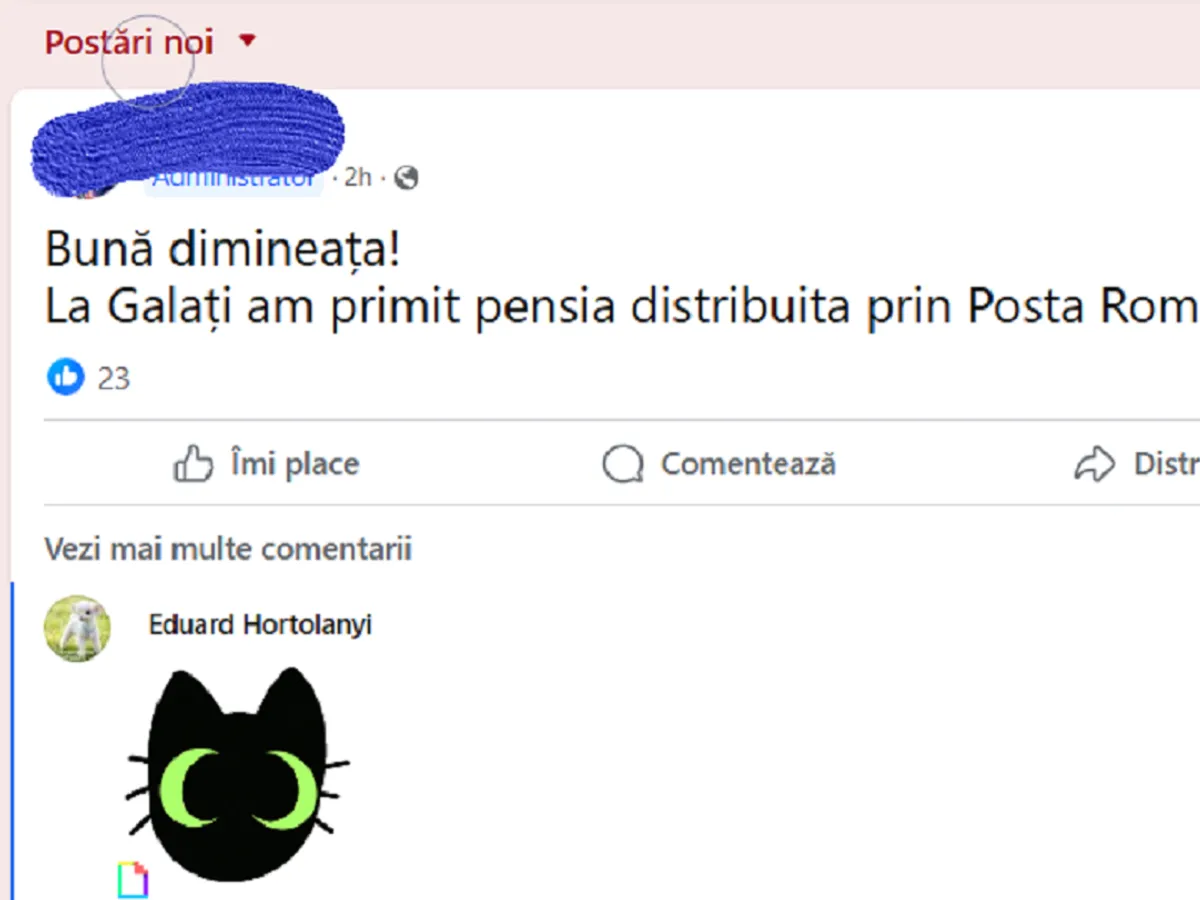The image size is (1200, 900).
Task: View the 23 reactions count
Action: (114, 378)
